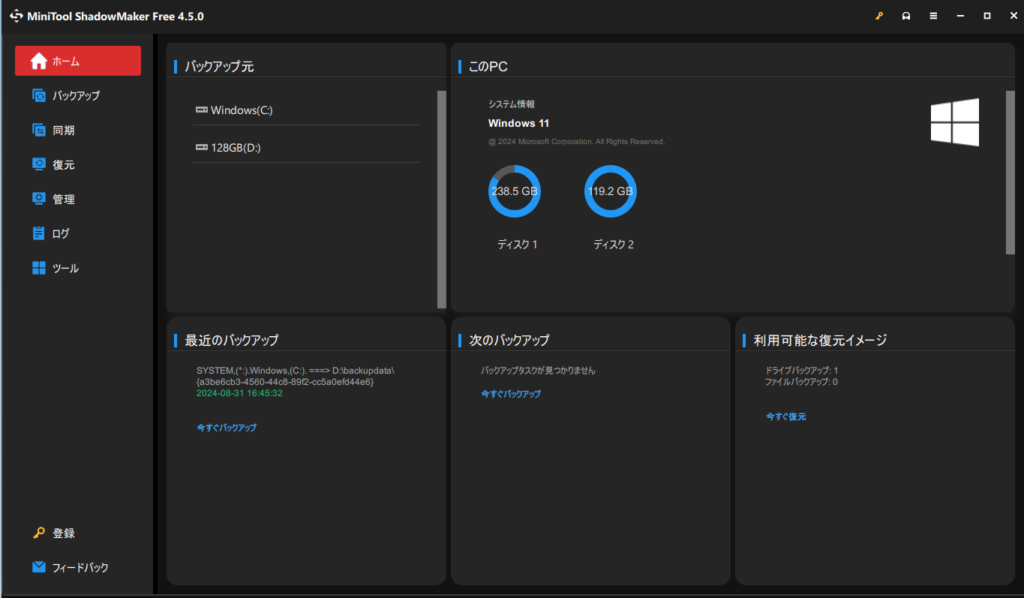Click the yellow key icon in title bar
The width and height of the screenshot is (1024, 598).
tap(879, 16)
